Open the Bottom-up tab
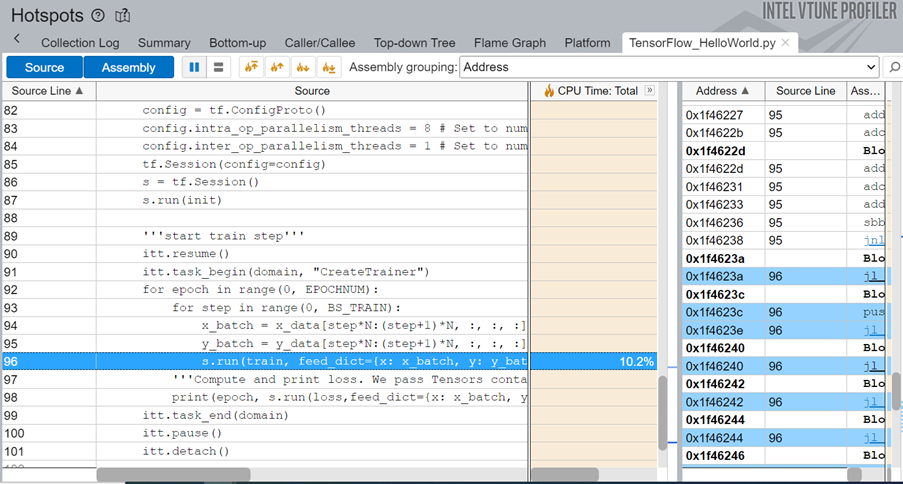The width and height of the screenshot is (903, 484). (237, 43)
